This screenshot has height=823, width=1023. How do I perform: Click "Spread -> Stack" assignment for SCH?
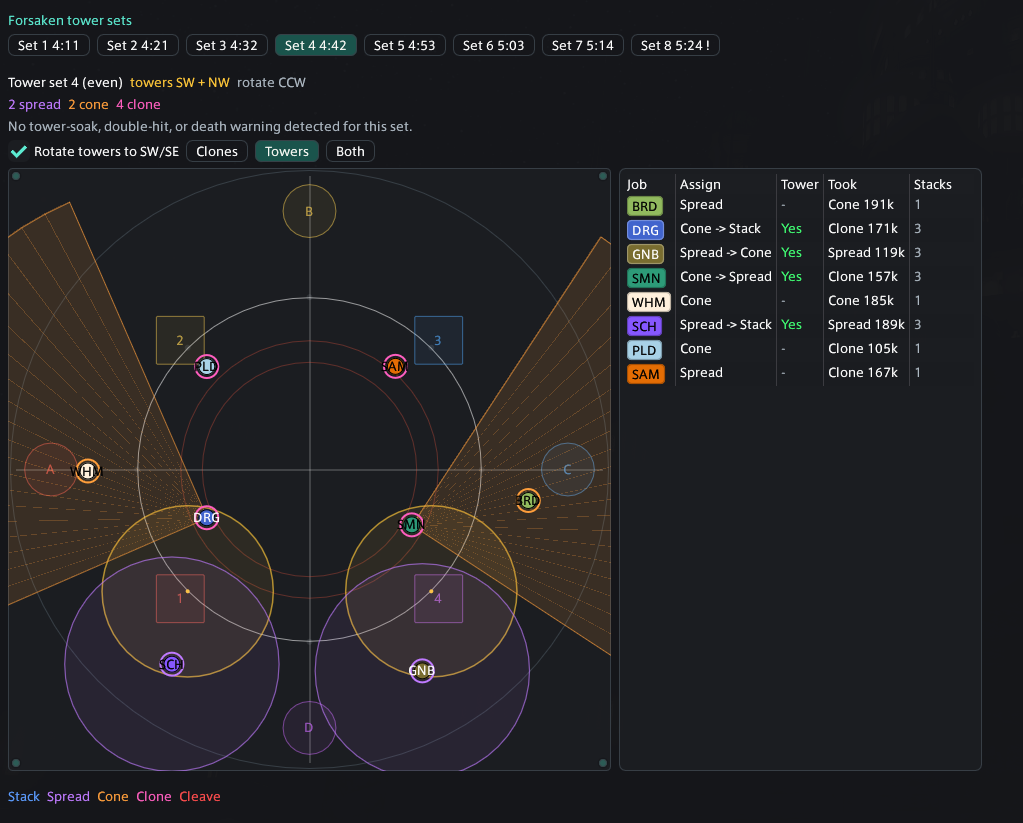(x=725, y=324)
